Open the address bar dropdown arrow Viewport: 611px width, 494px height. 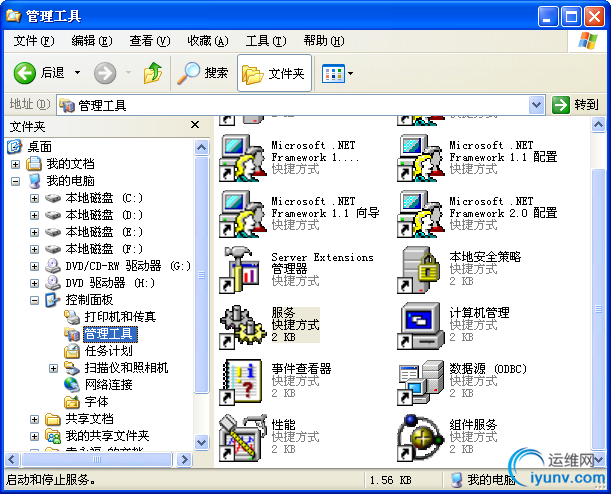tap(536, 105)
